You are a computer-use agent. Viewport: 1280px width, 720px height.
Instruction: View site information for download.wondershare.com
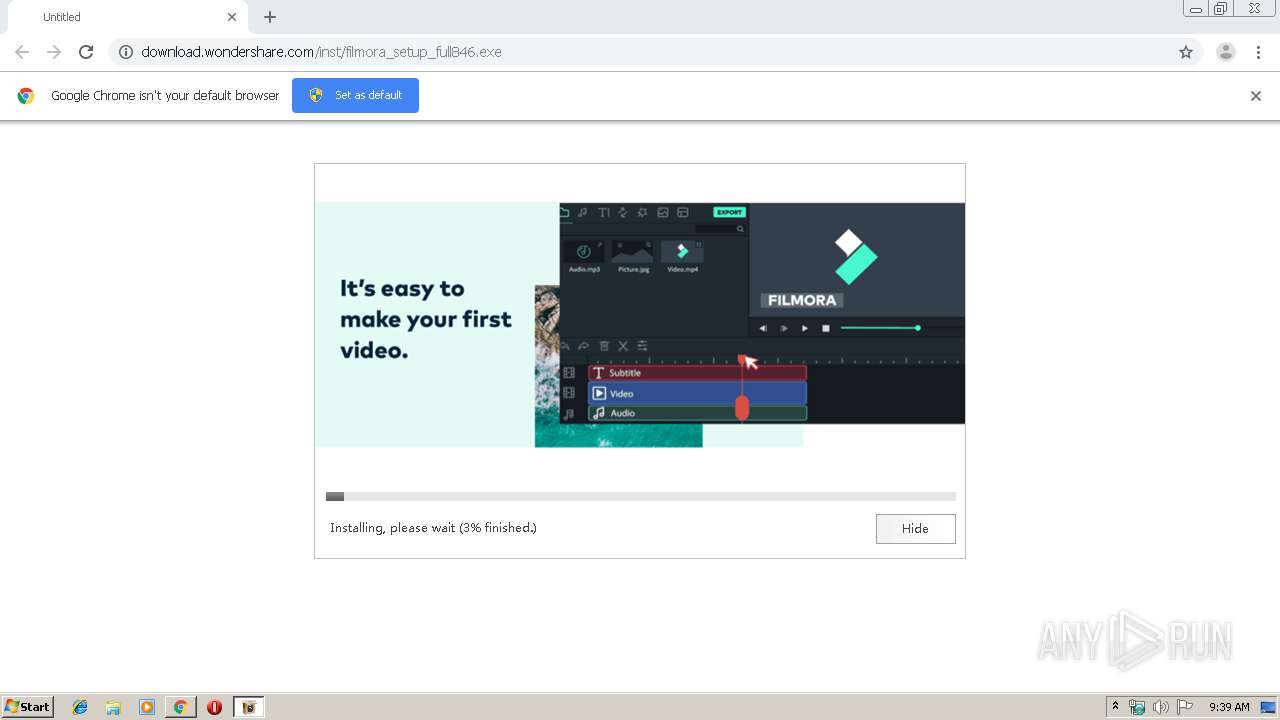pyautogui.click(x=126, y=52)
